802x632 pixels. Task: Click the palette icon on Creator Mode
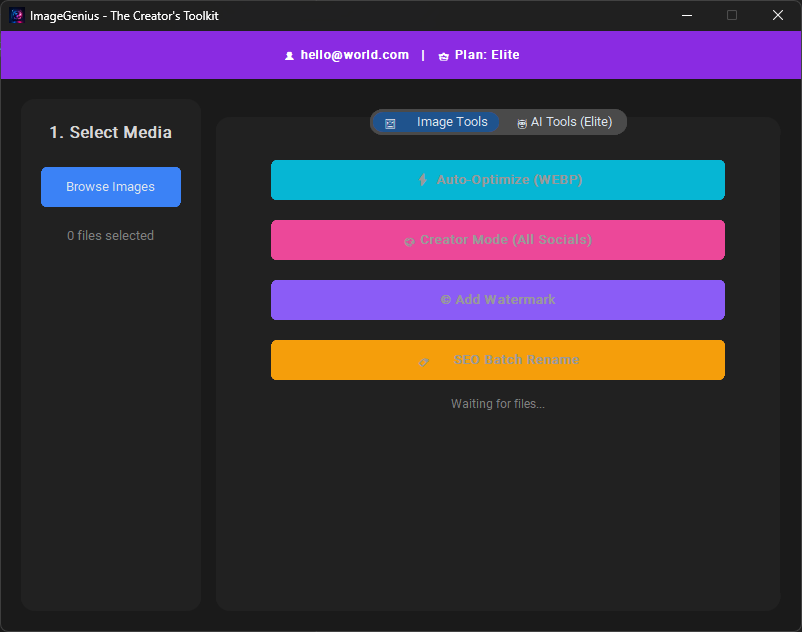coord(409,241)
